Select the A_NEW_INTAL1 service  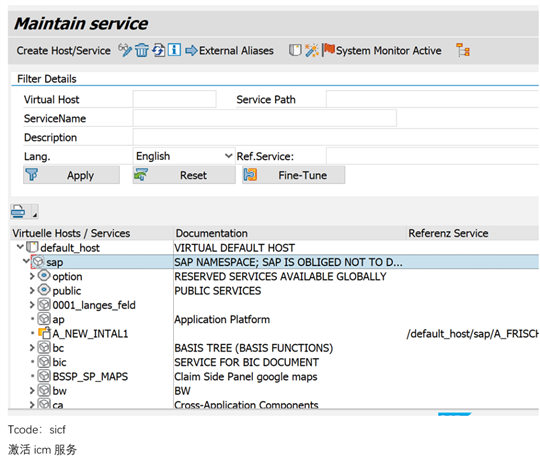tap(90, 334)
